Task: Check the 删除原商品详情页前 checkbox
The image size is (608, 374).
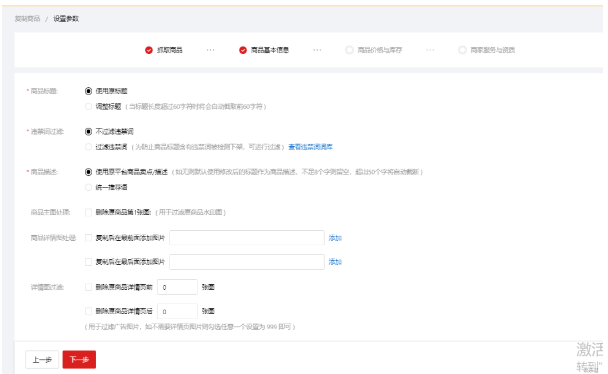Action: 88,287
